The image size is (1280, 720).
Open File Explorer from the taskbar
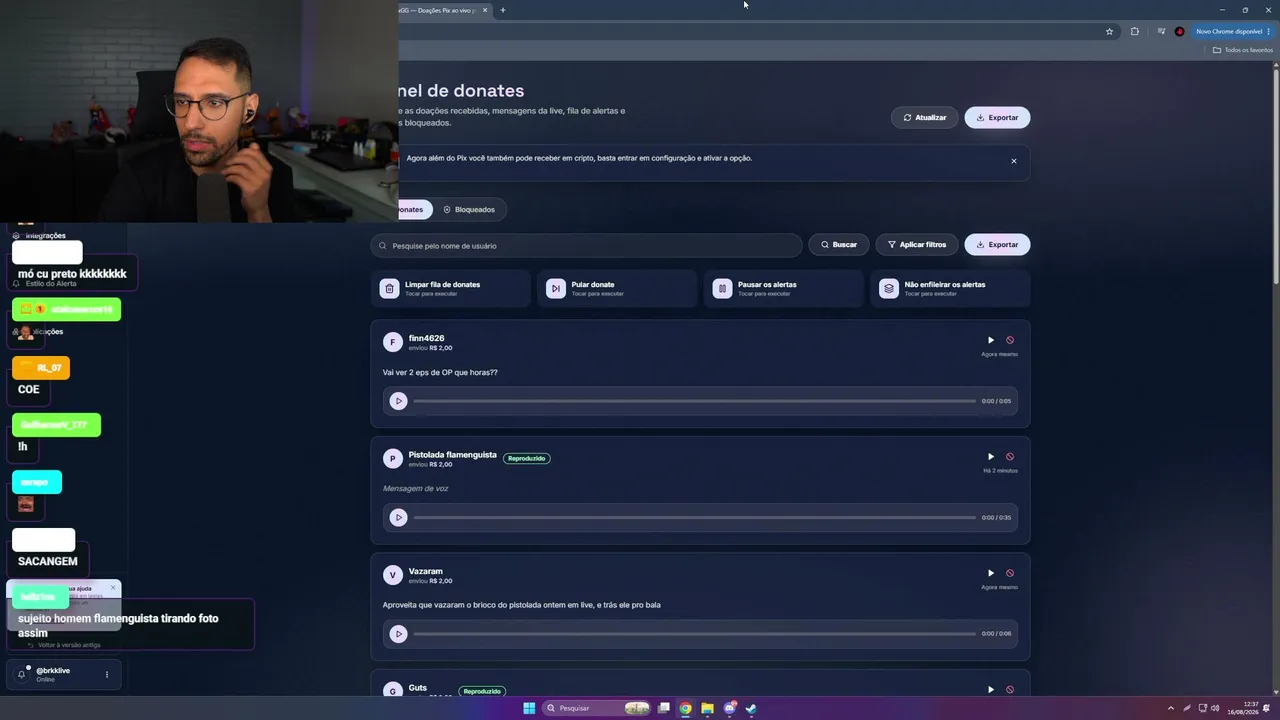707,709
